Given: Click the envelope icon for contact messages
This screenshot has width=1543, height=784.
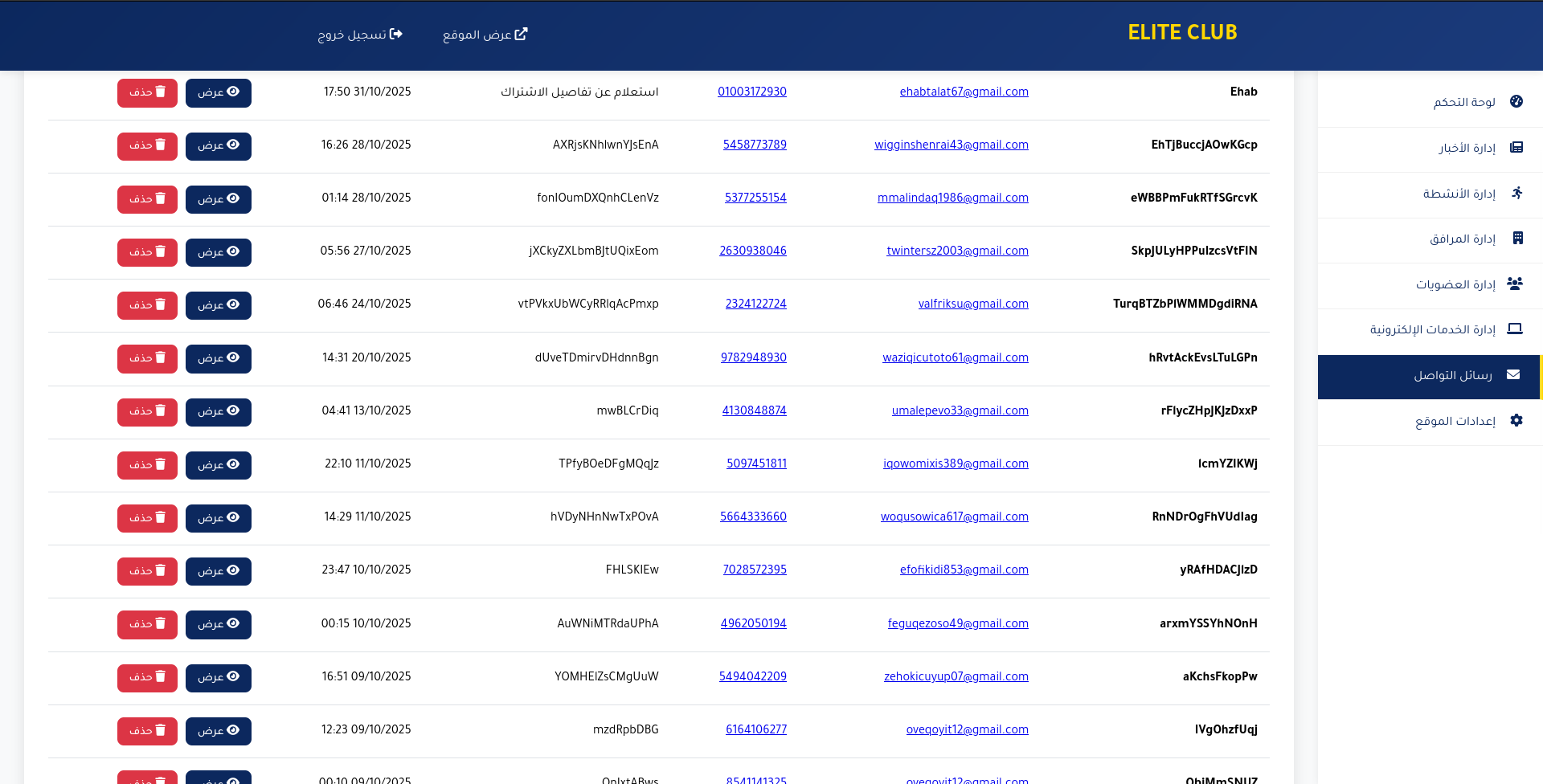Looking at the screenshot, I should pyautogui.click(x=1513, y=374).
